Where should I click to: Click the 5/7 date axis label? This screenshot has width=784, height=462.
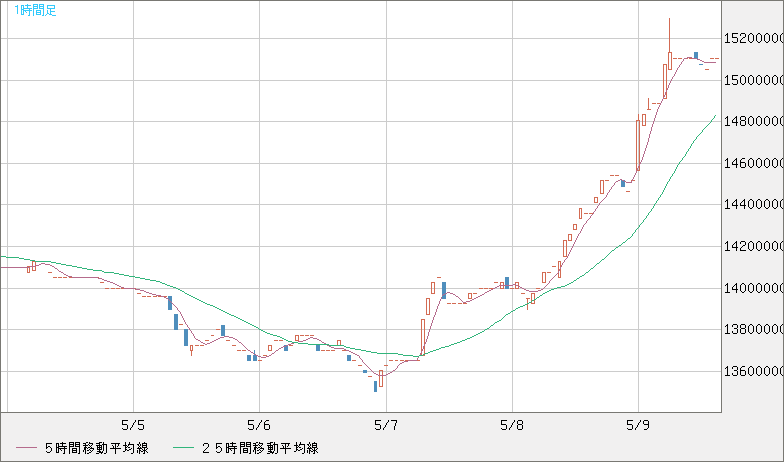pyautogui.click(x=386, y=426)
